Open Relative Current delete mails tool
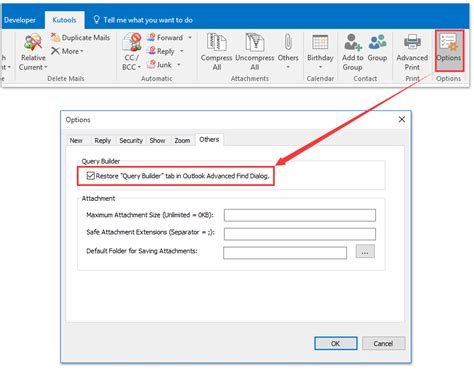The image size is (474, 369). (33, 52)
